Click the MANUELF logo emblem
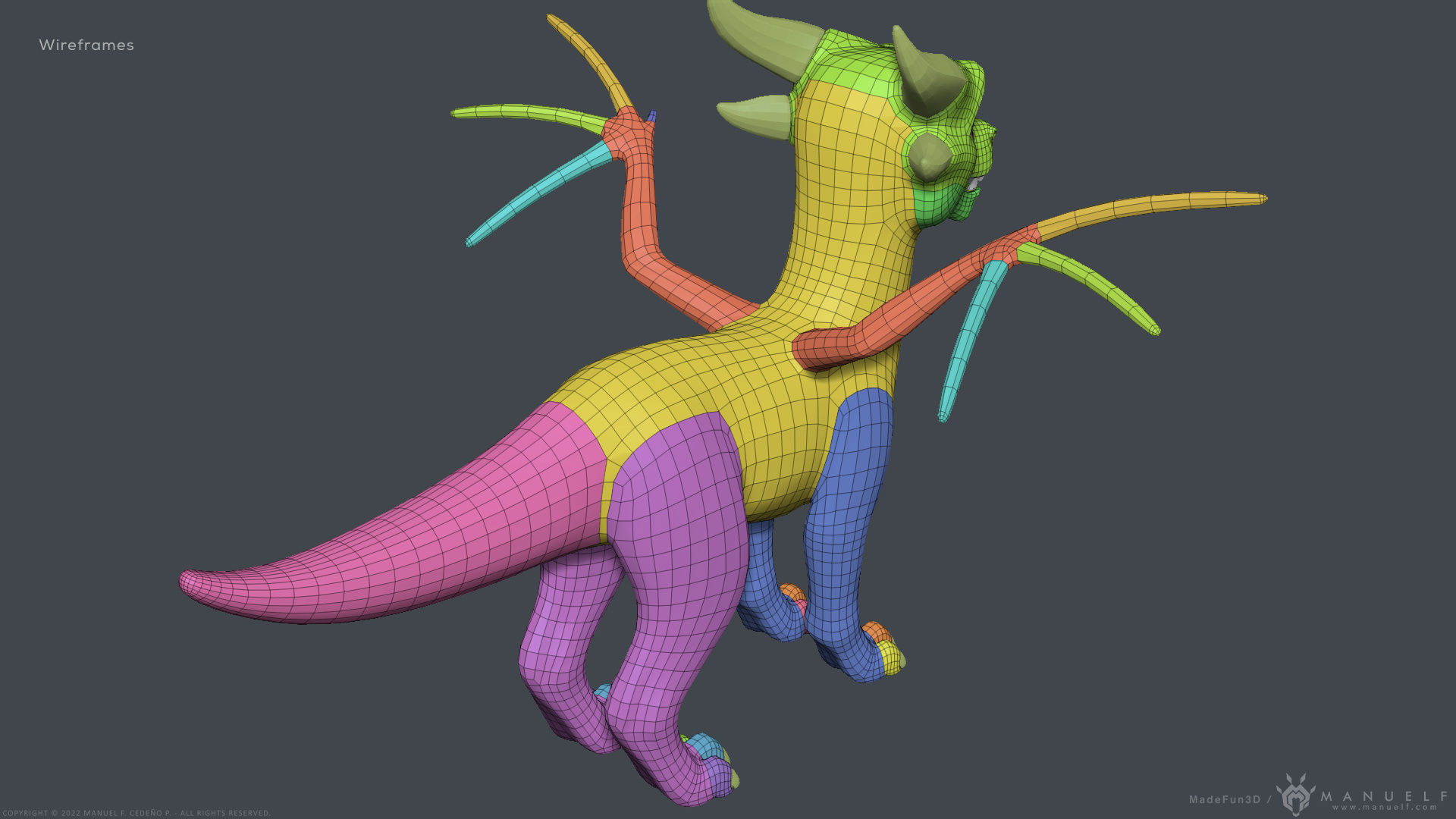Screen dimensions: 1456x819 pos(1295,795)
